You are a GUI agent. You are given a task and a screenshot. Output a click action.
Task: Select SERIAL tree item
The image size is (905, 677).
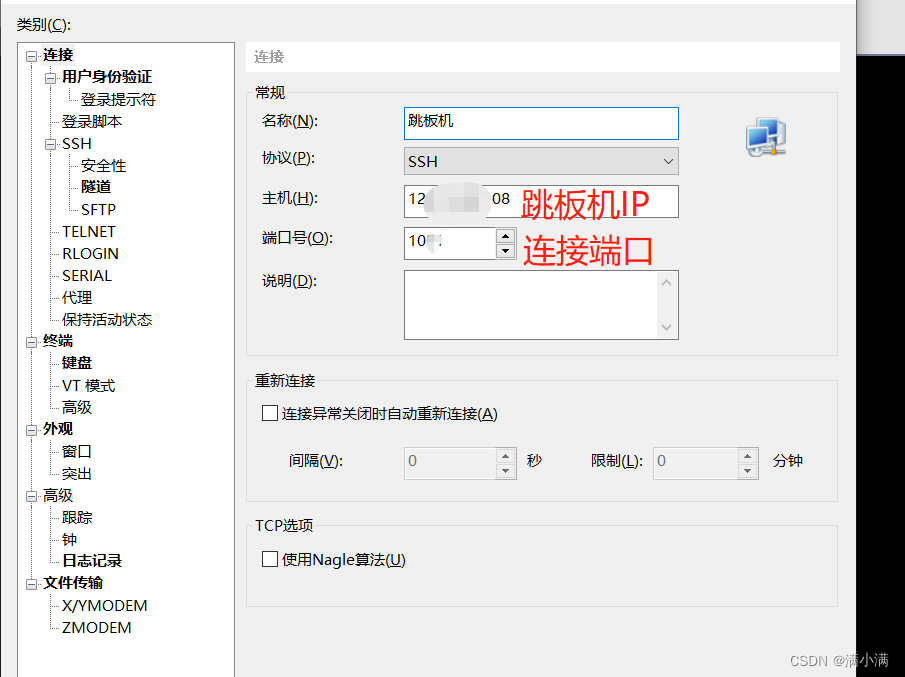click(87, 275)
